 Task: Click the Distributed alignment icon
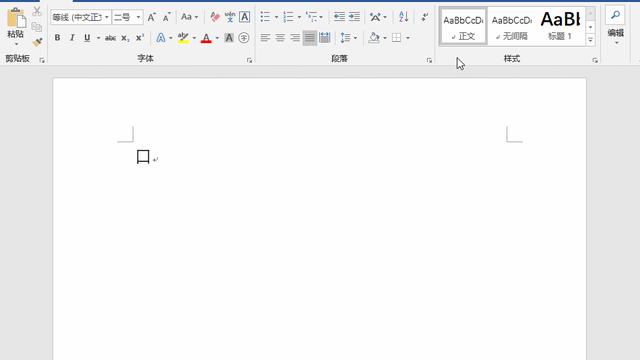click(x=325, y=38)
